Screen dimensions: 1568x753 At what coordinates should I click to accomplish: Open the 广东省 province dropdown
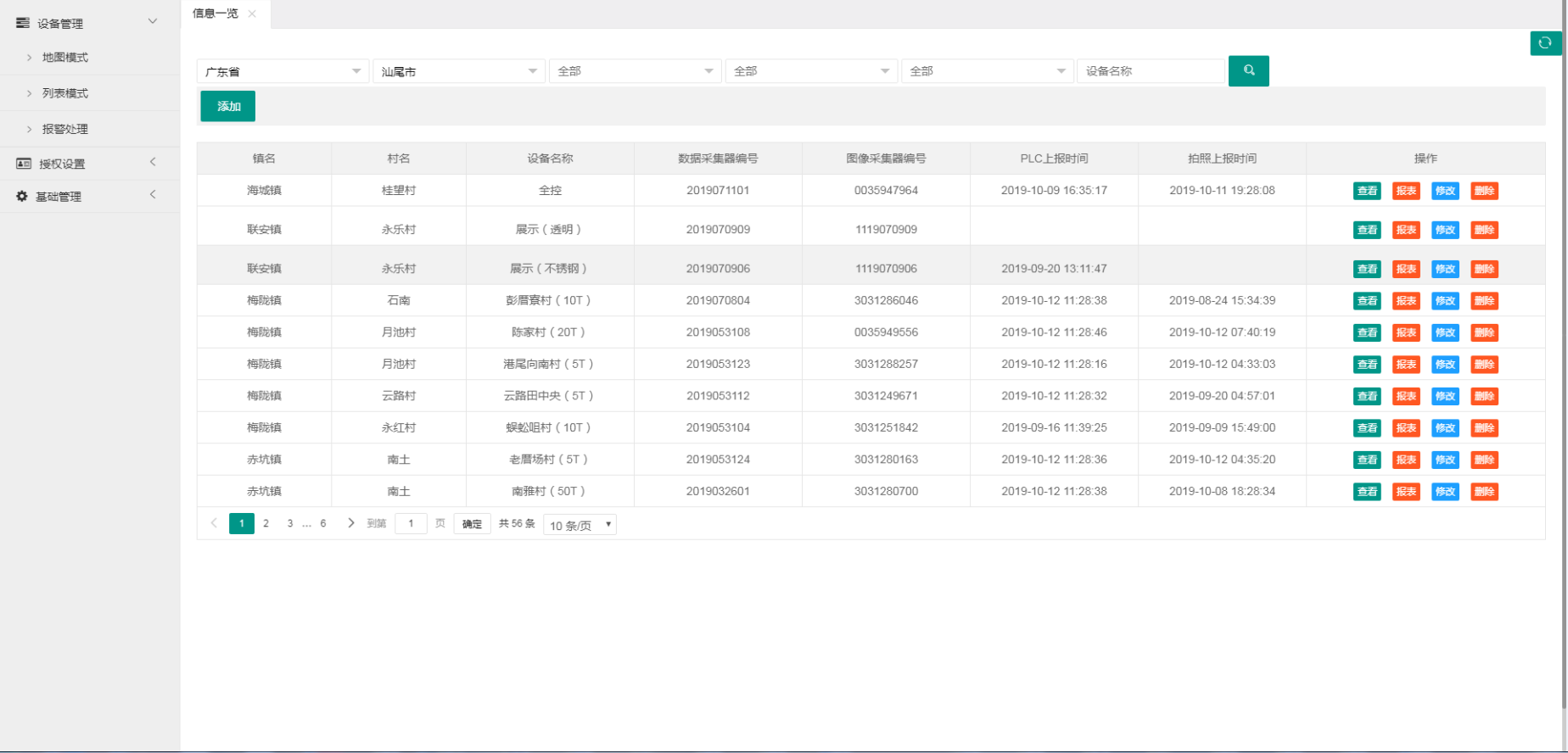pyautogui.click(x=282, y=71)
